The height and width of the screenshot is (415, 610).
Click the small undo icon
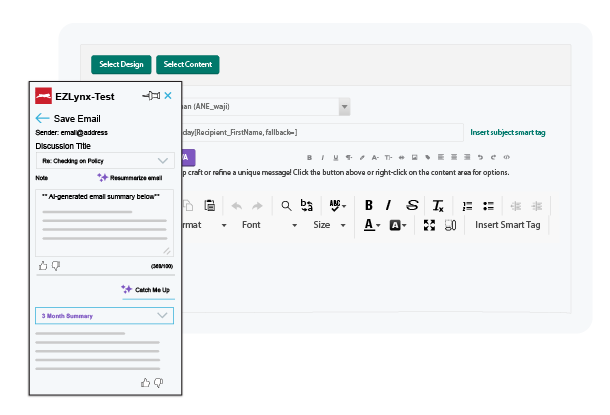[480, 158]
